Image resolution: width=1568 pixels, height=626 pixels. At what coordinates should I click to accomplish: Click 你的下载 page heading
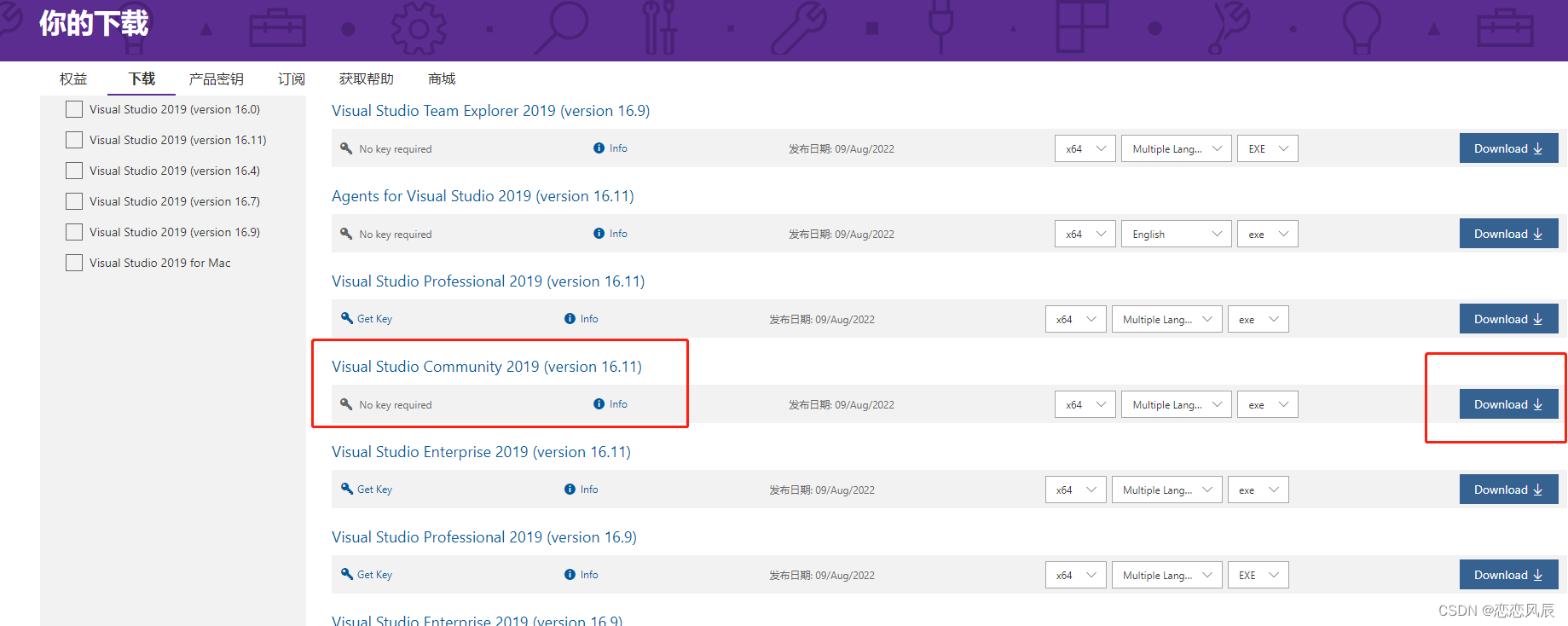click(94, 23)
